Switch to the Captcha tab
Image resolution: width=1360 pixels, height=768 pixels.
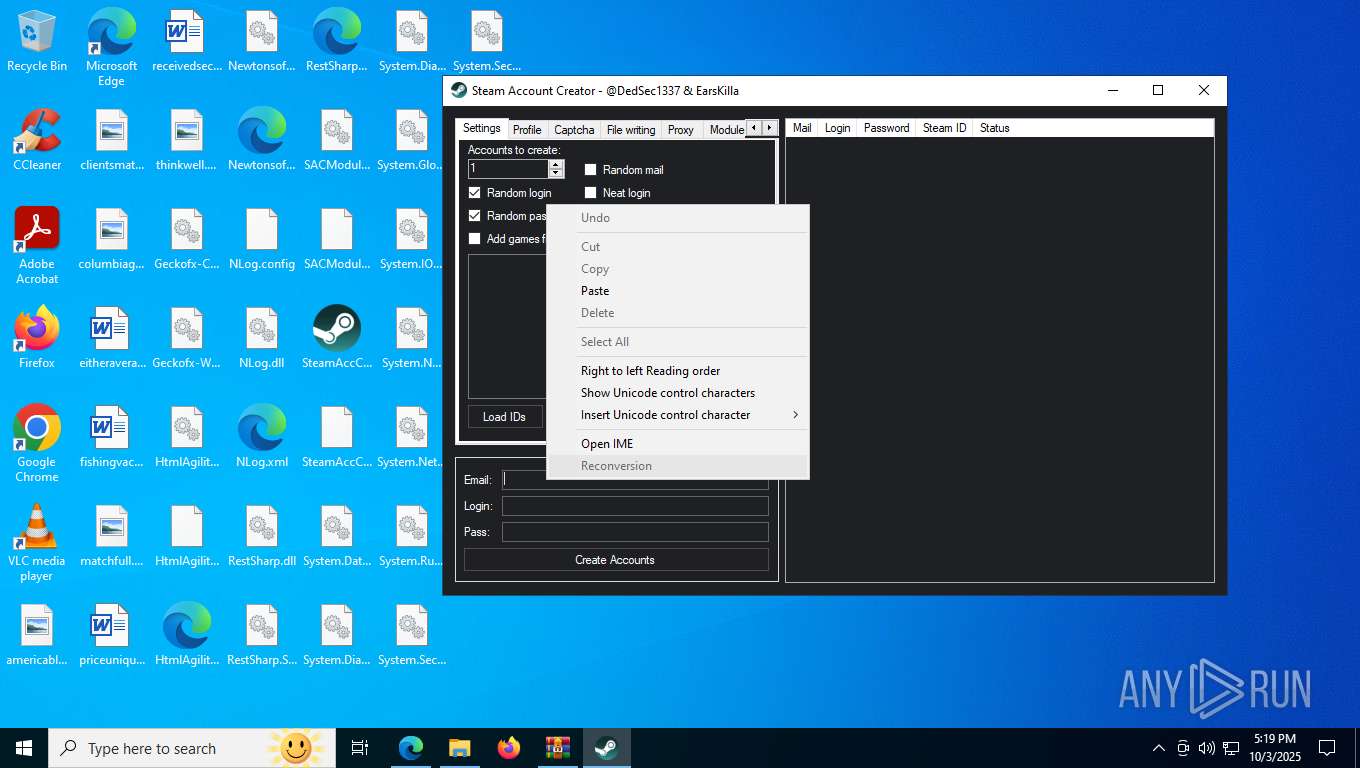coord(574,130)
